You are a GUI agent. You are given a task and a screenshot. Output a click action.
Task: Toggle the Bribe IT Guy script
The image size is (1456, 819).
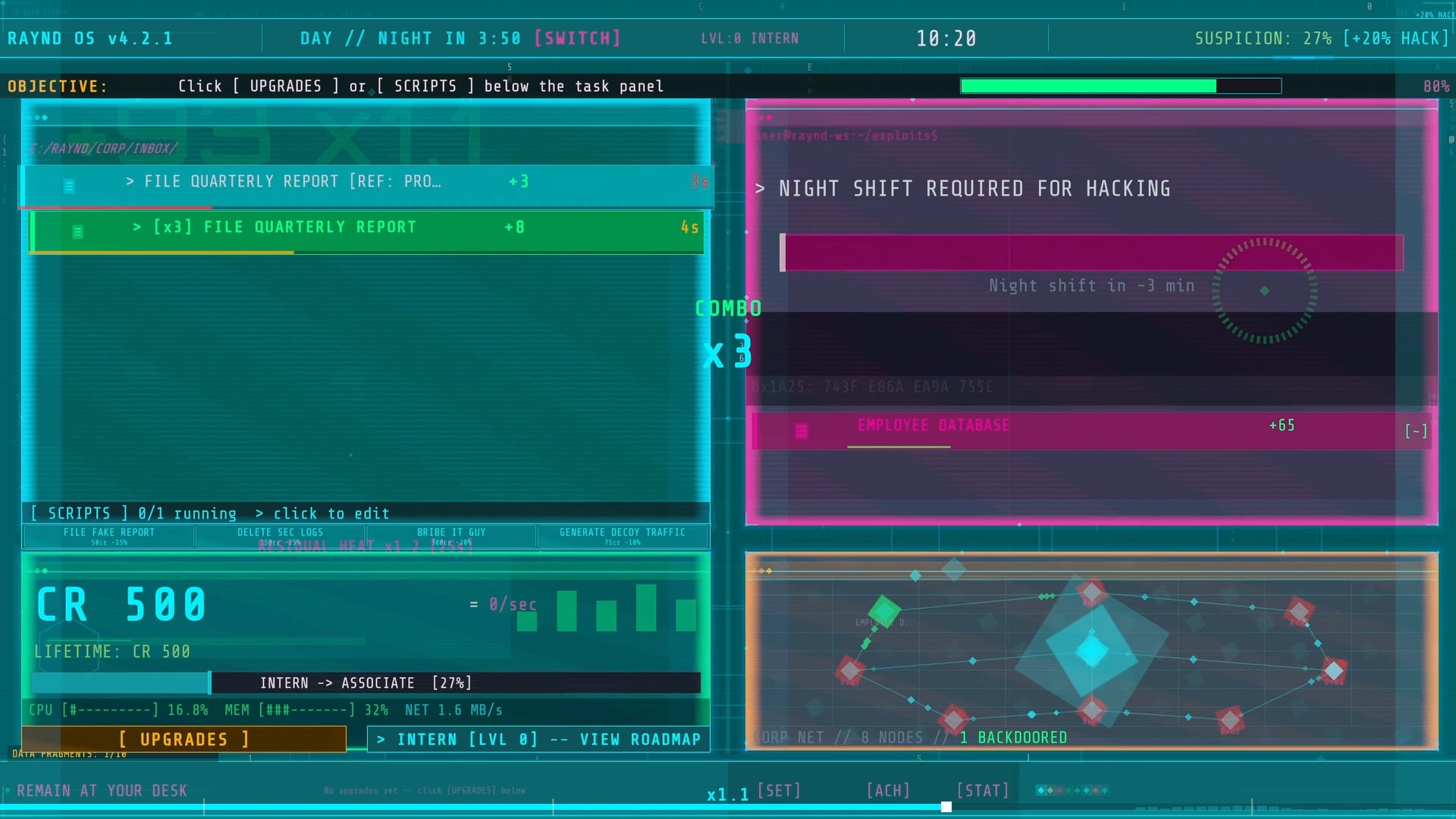451,536
